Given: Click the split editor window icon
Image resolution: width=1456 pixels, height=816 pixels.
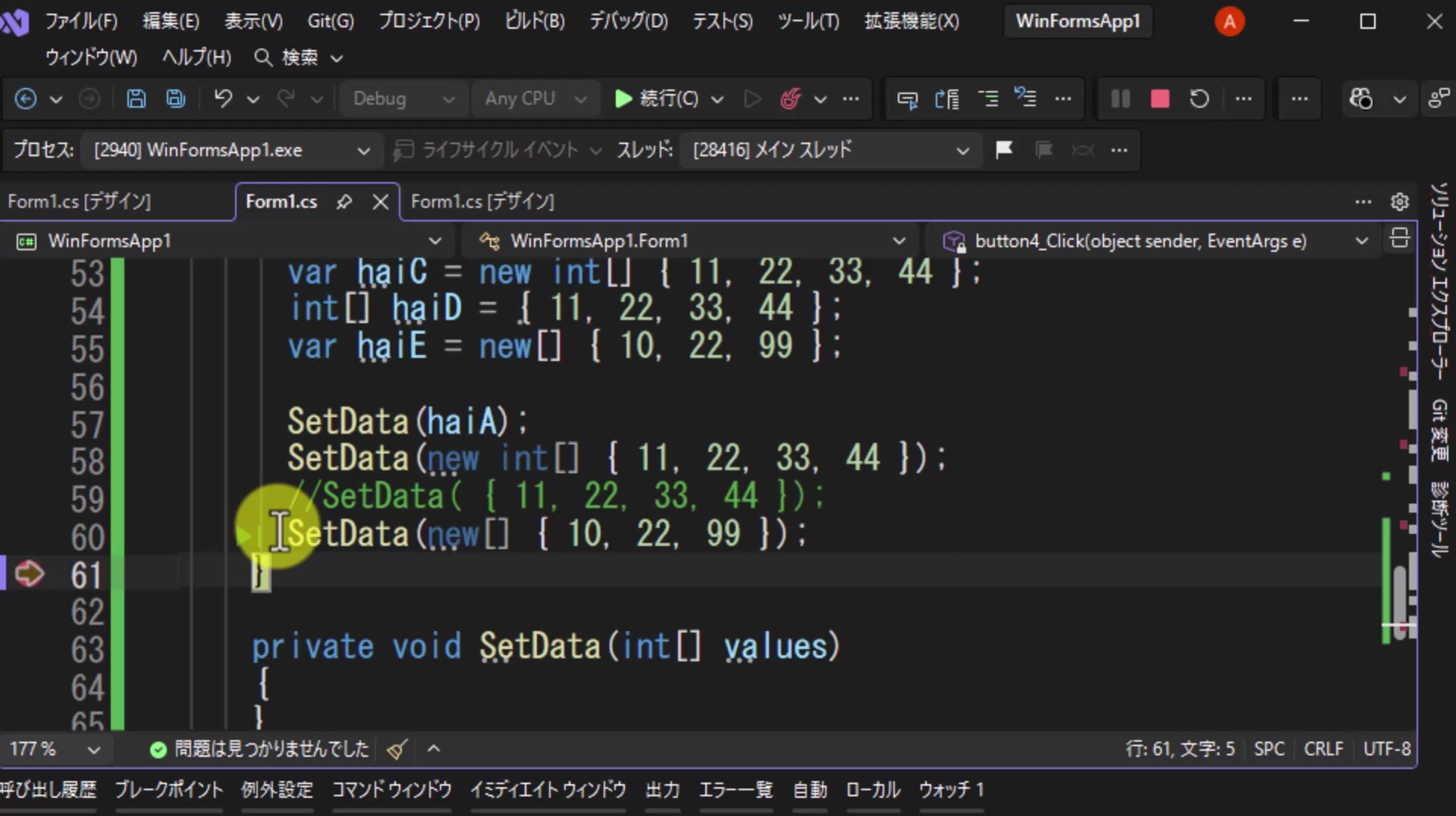Looking at the screenshot, I should pos(1399,240).
